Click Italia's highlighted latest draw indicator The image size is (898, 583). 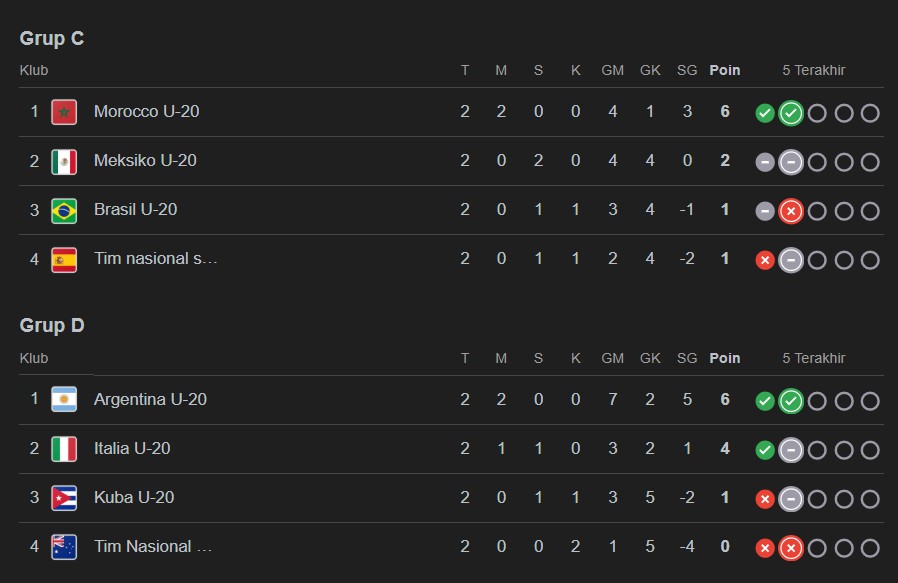pyautogui.click(x=791, y=450)
